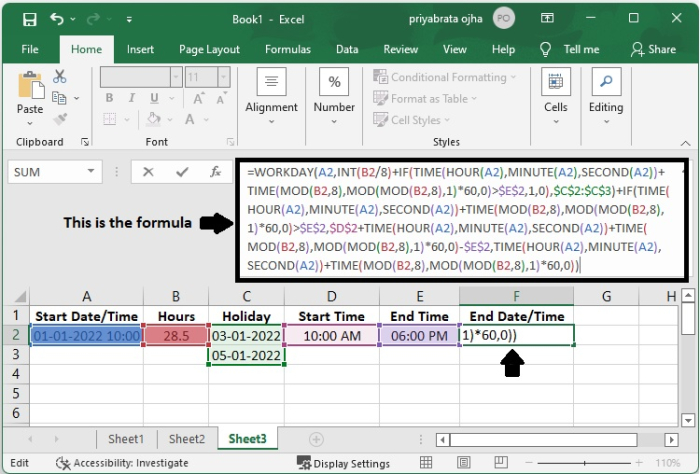
Task: Switch to the Review tab
Action: pyautogui.click(x=401, y=49)
